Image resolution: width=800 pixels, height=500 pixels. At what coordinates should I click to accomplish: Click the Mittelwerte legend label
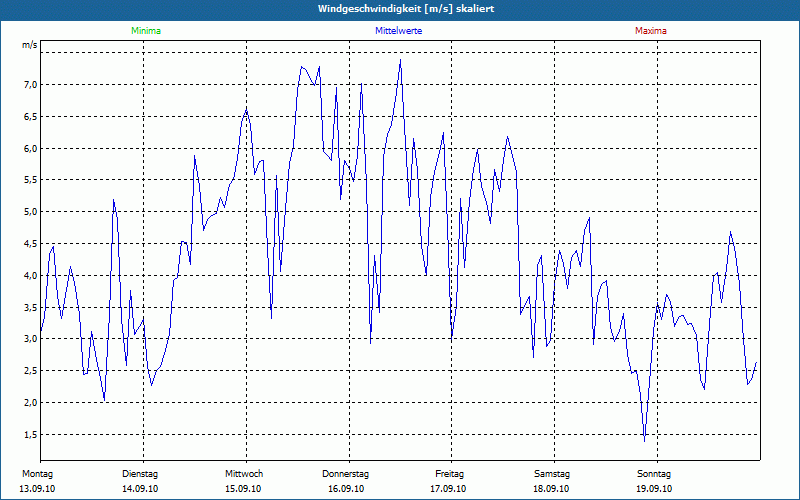point(398,31)
